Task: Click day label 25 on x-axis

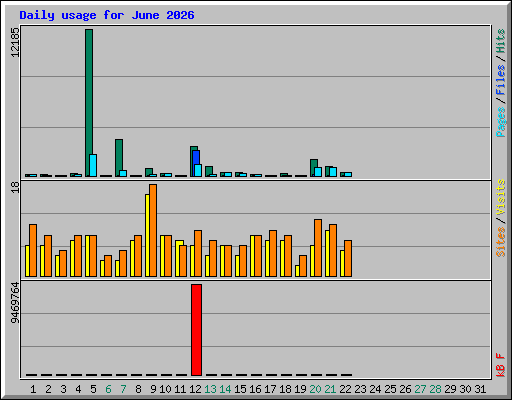Action: click(390, 389)
